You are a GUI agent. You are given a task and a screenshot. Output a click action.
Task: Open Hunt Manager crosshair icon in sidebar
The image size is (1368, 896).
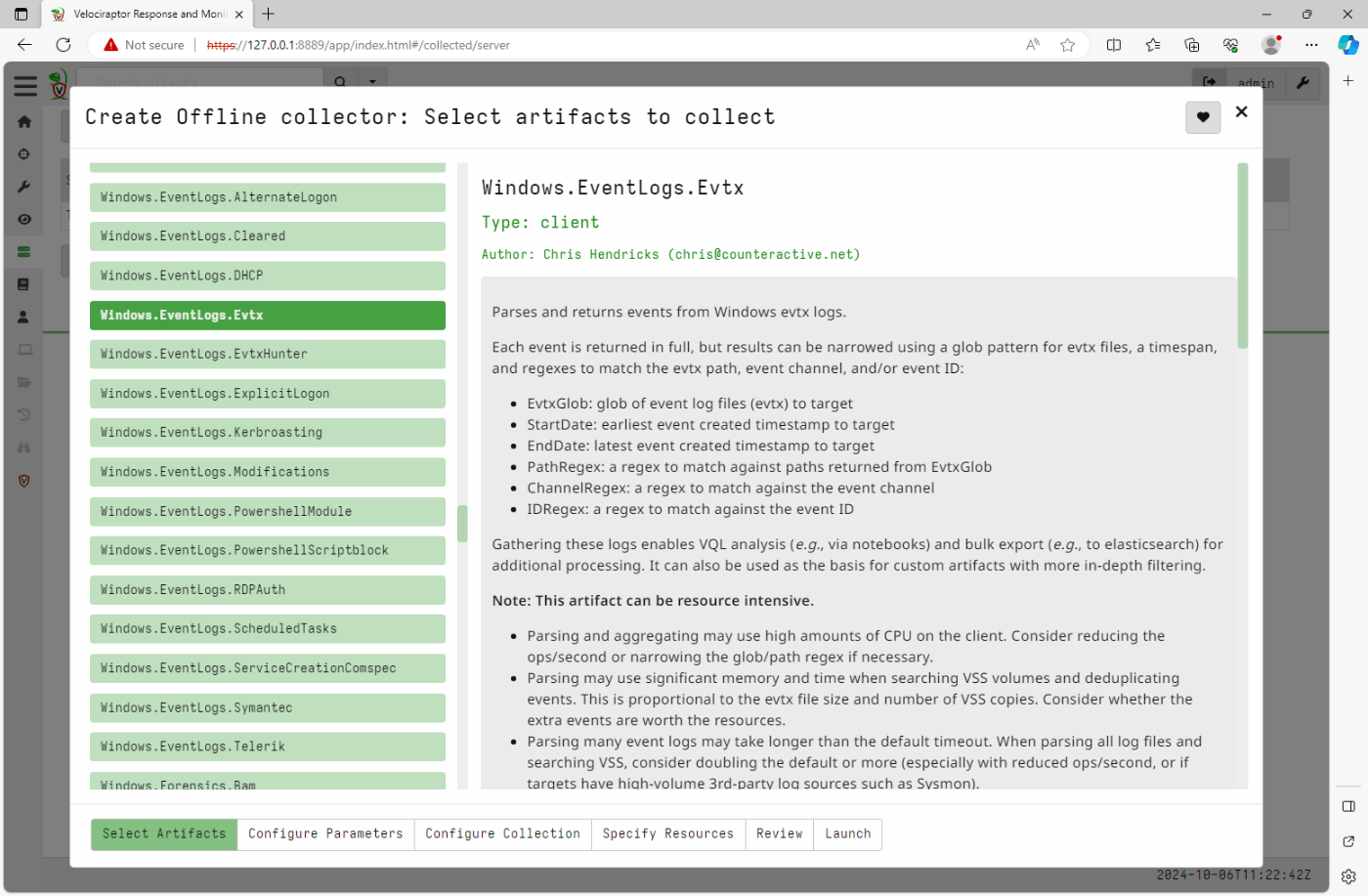pos(24,154)
